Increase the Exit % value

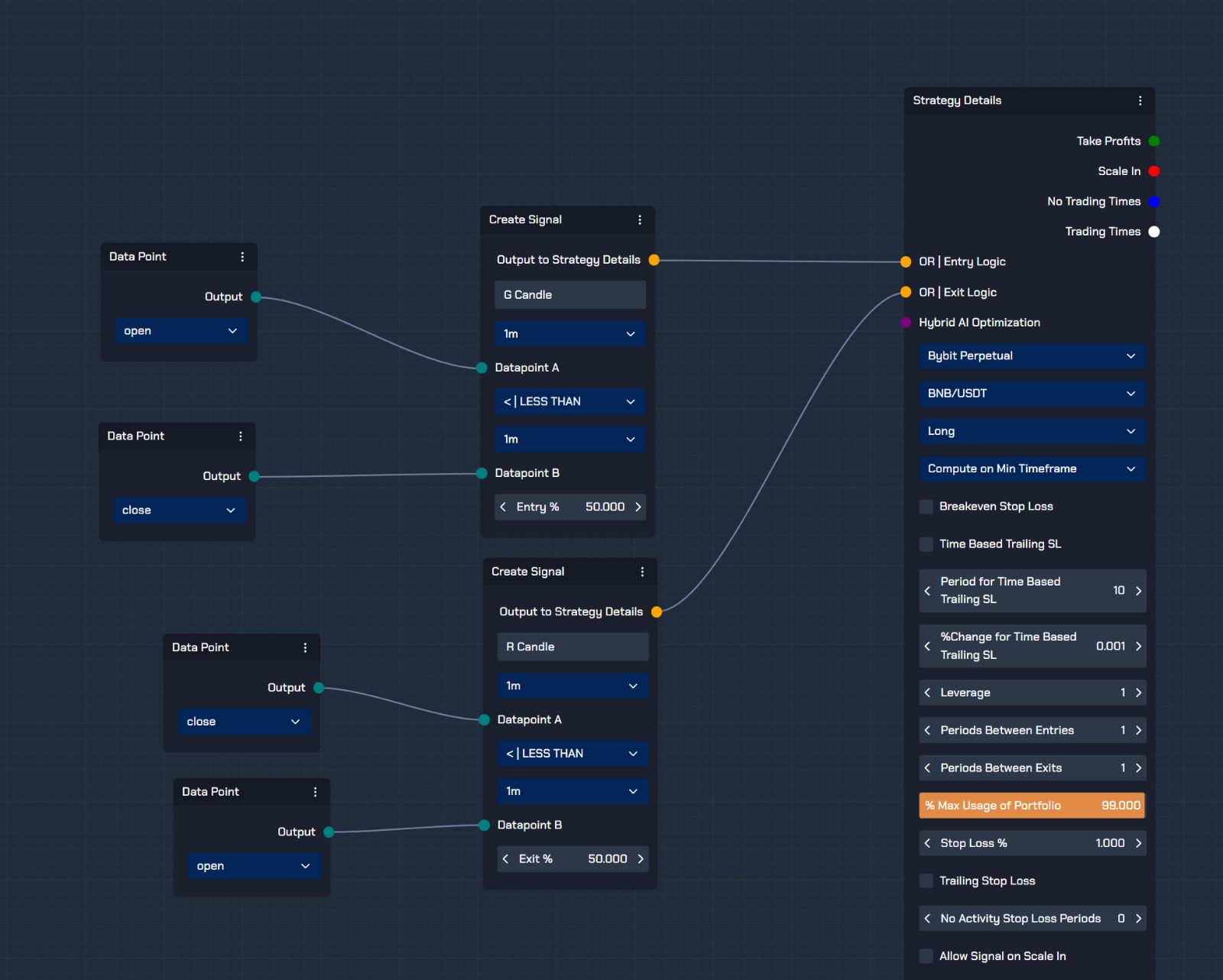639,858
